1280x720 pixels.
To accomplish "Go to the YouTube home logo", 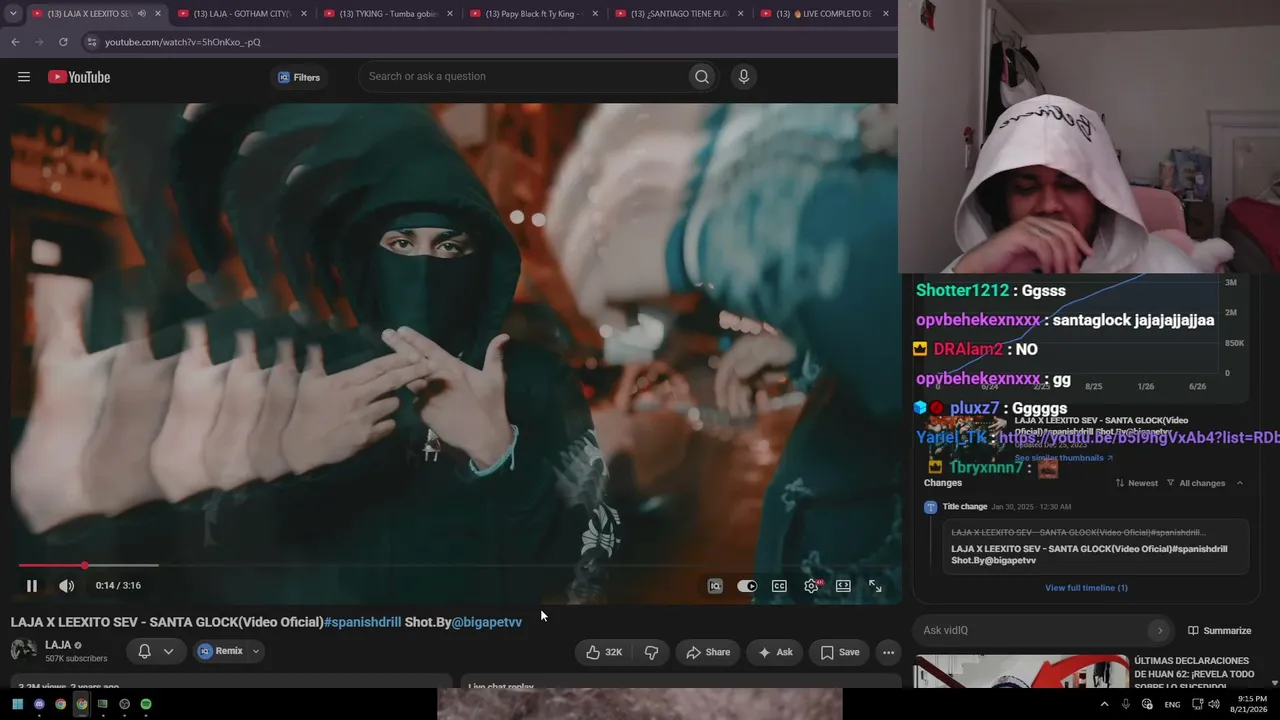I will click(x=79, y=77).
